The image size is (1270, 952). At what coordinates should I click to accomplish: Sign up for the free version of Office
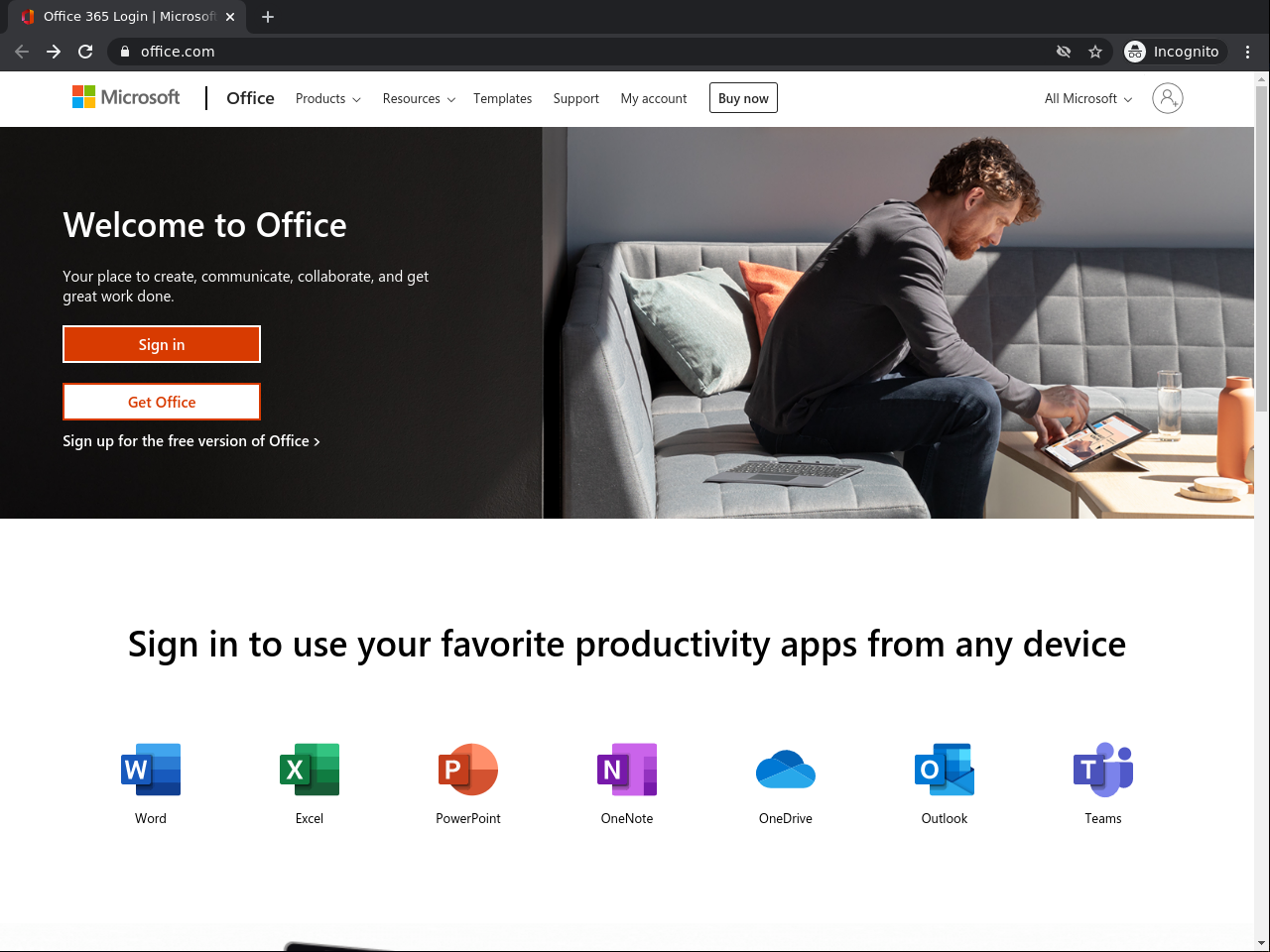pyautogui.click(x=191, y=441)
